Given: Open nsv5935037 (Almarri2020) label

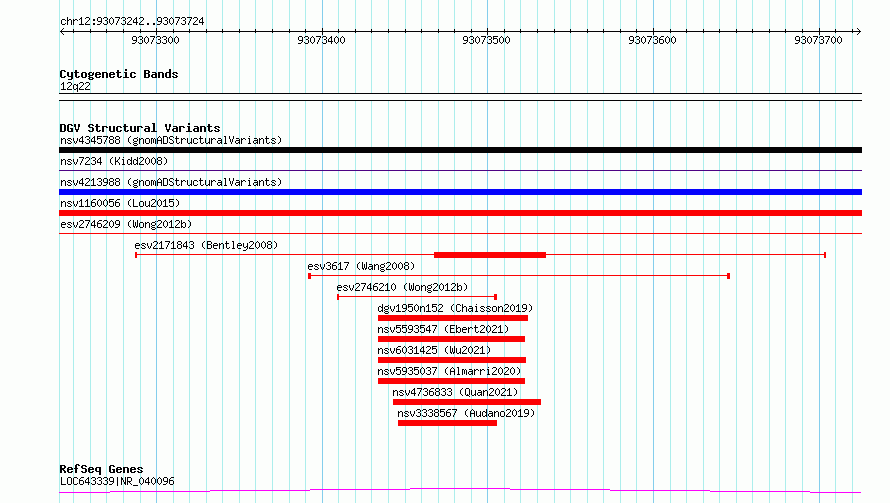Looking at the screenshot, I should (x=449, y=371).
